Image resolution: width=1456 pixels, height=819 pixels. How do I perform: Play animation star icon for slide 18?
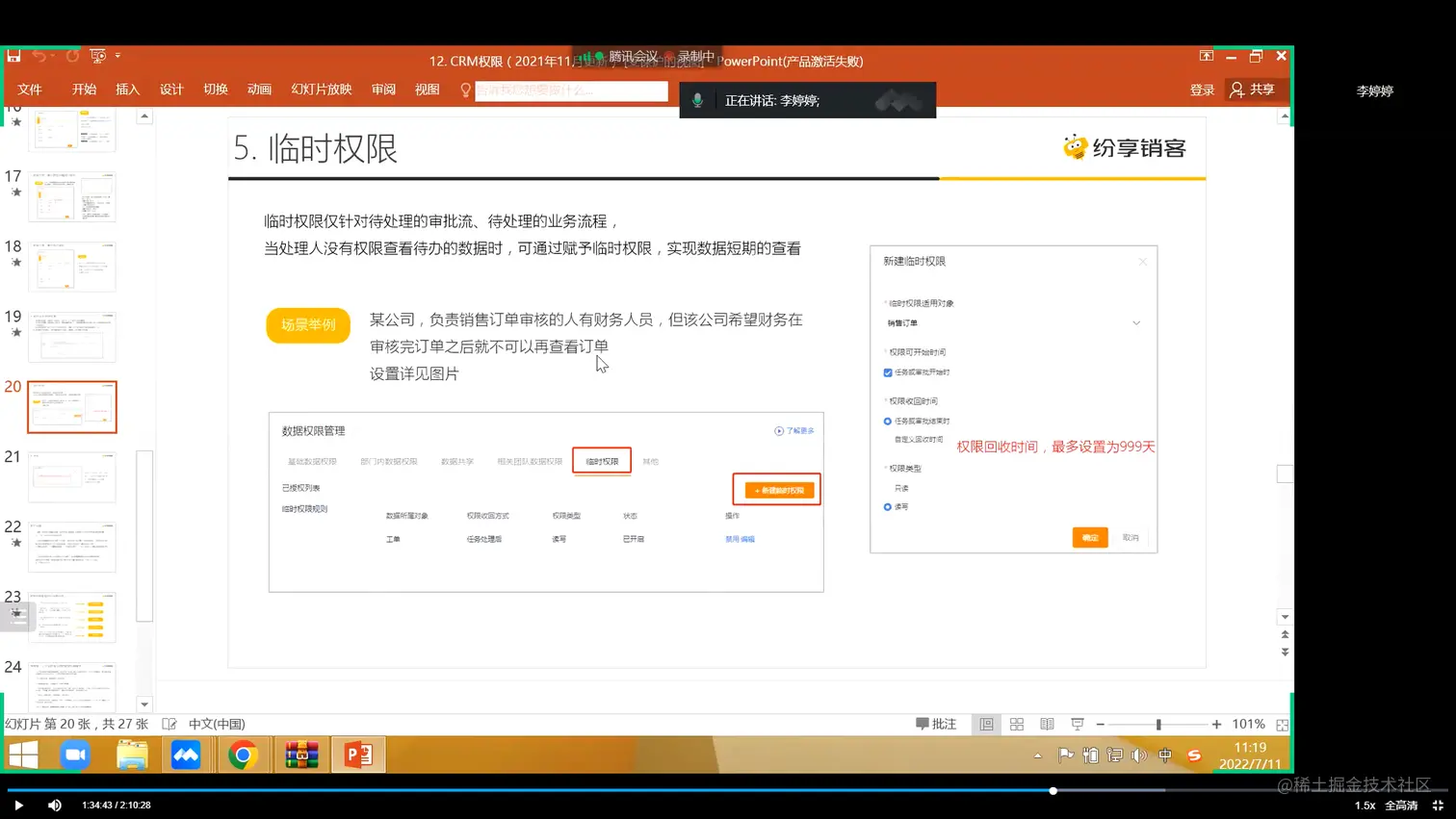click(x=16, y=262)
